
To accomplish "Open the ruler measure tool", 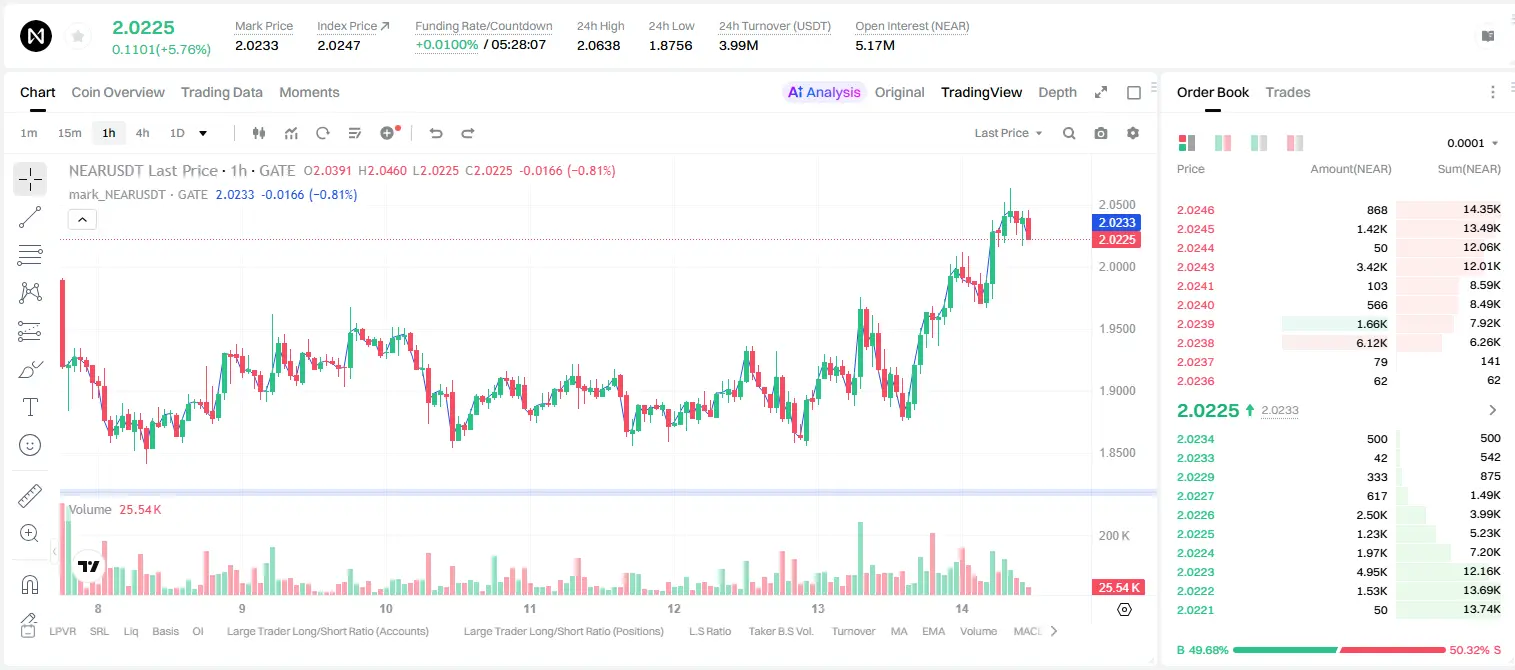I will point(30,496).
